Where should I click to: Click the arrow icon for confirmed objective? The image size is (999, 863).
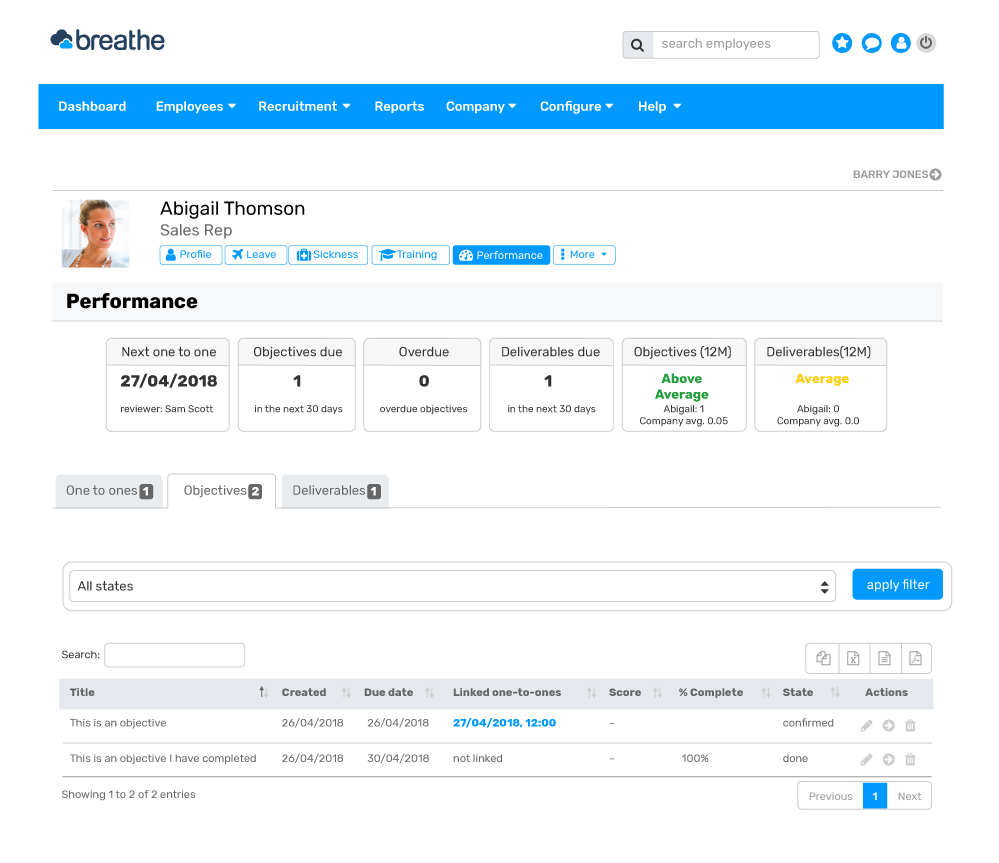pos(888,724)
